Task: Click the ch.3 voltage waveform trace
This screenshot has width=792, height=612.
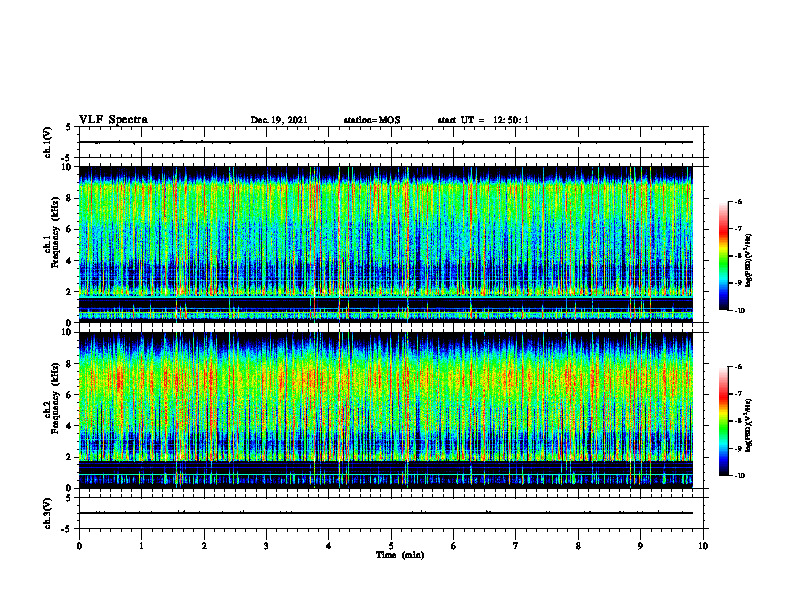Action: [x=386, y=513]
